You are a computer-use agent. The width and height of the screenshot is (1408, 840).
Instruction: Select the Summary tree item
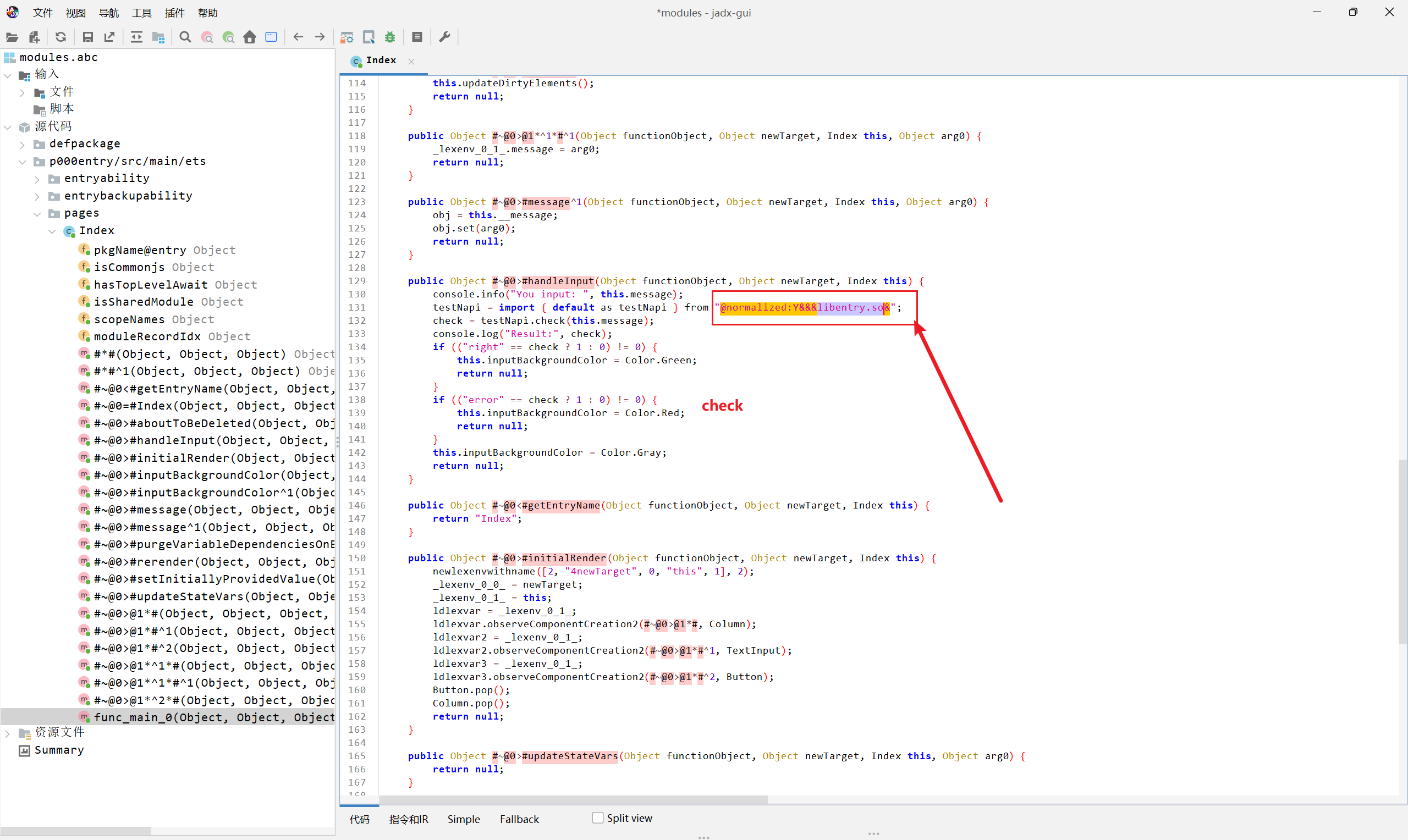point(59,750)
